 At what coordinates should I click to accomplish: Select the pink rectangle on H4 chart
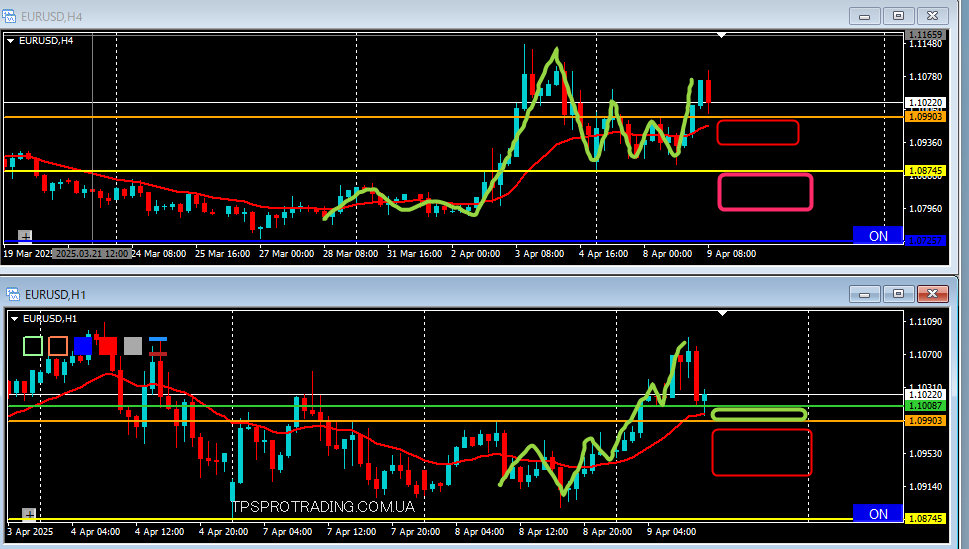[765, 192]
